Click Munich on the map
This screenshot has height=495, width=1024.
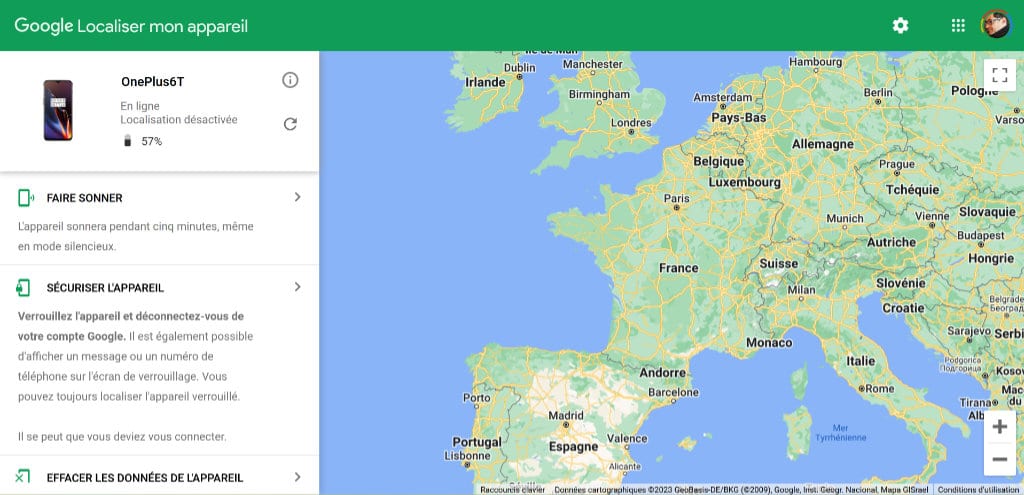tap(844, 219)
